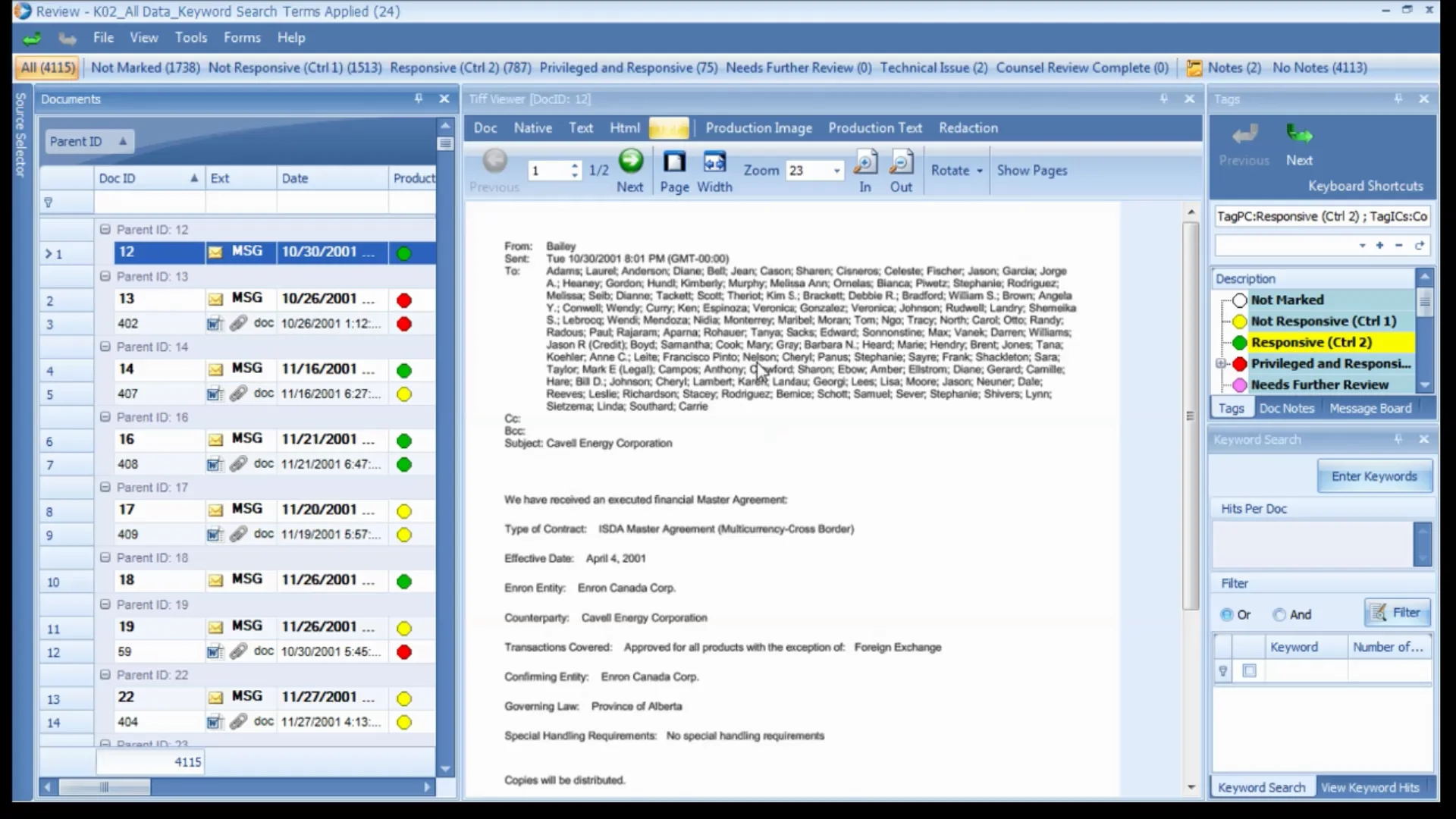
Task: Switch to View Keyword Hits tab
Action: [x=1370, y=788]
